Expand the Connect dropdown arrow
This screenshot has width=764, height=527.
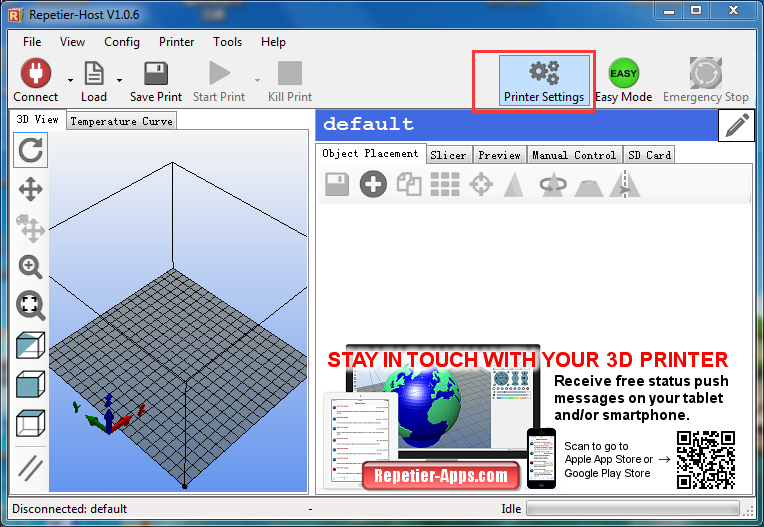pos(70,80)
